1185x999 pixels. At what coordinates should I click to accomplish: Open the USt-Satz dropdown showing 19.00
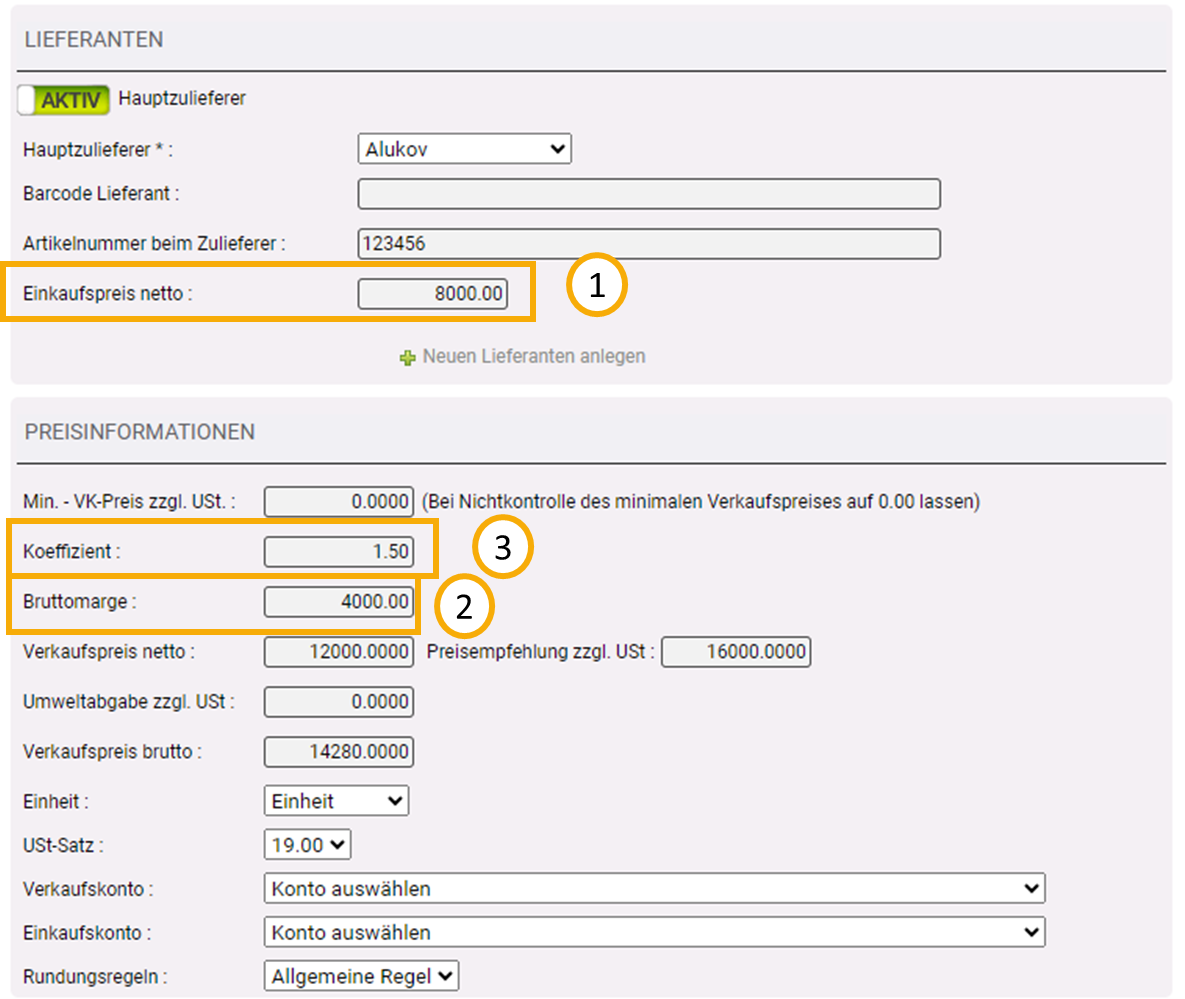point(307,845)
